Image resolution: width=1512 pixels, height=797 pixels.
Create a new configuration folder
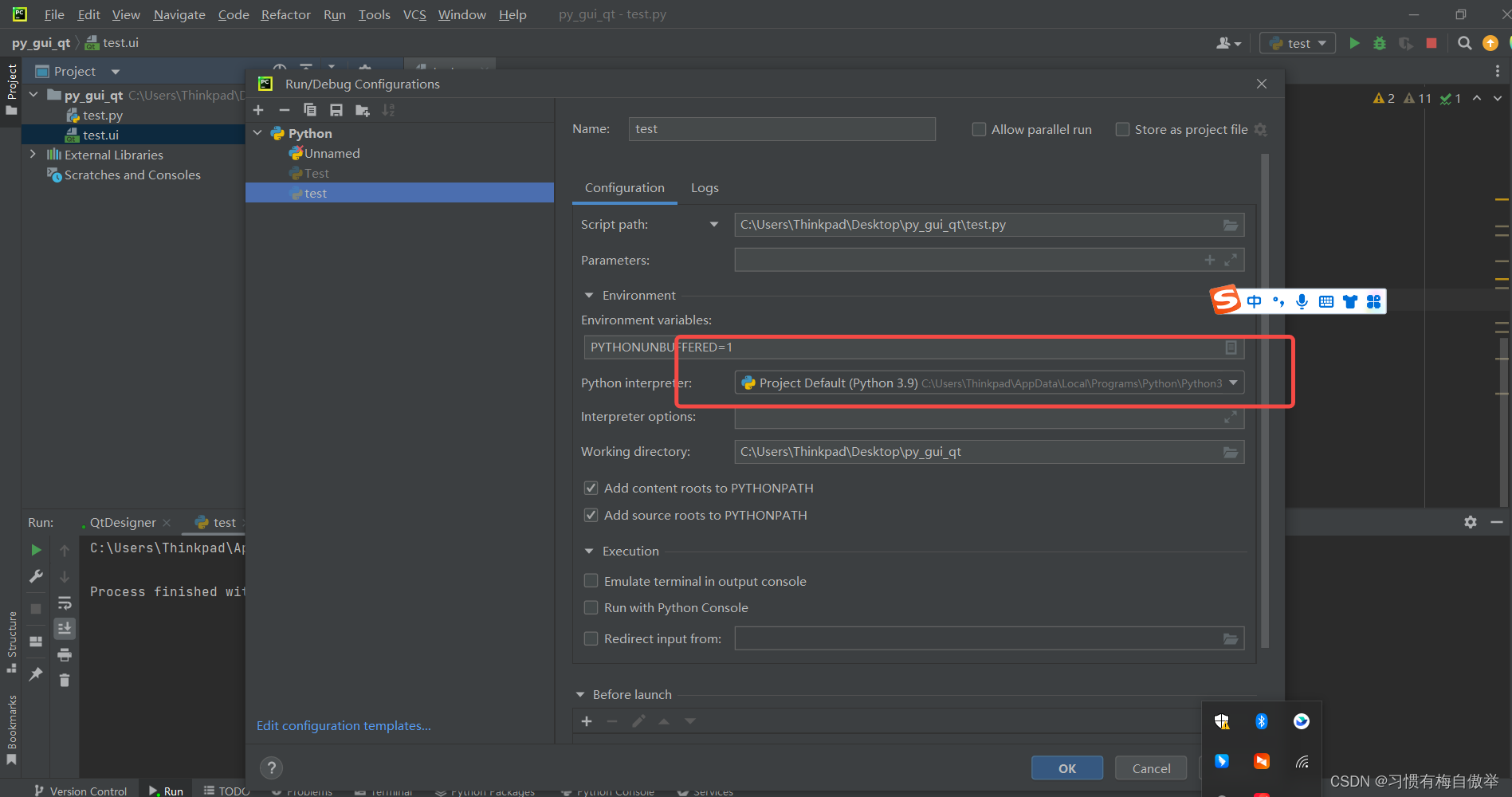[x=362, y=109]
